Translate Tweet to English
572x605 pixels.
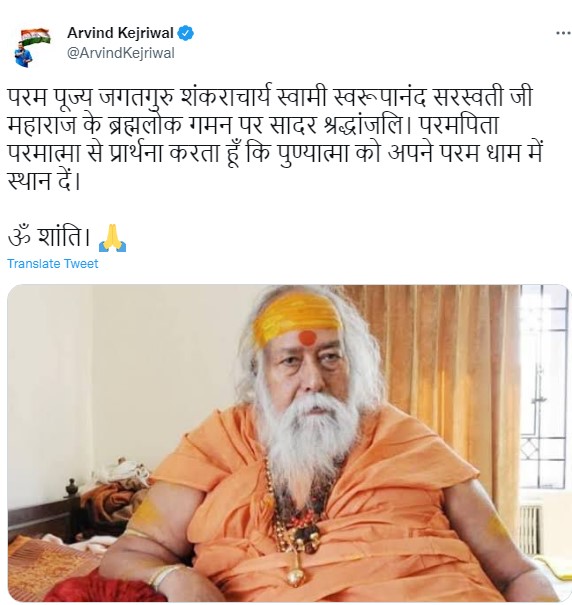pos(53,264)
